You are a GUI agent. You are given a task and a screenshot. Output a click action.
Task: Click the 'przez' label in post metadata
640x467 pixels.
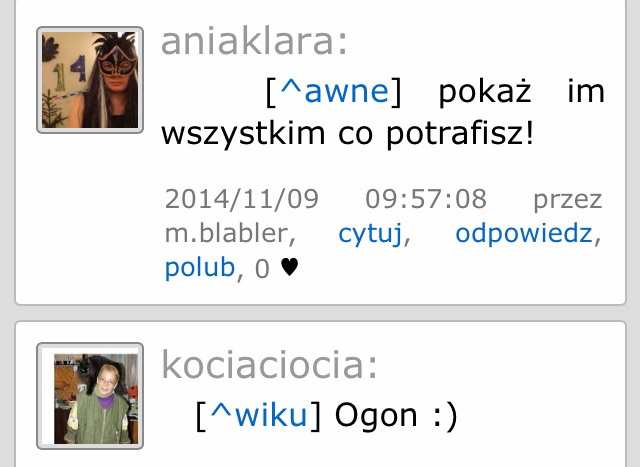click(568, 200)
